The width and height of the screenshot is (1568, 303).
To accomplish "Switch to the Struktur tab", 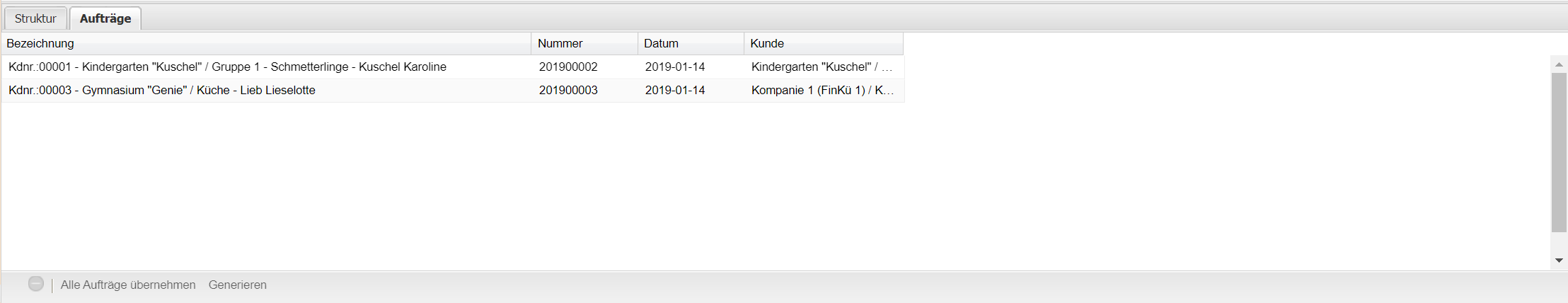I will (x=35, y=18).
